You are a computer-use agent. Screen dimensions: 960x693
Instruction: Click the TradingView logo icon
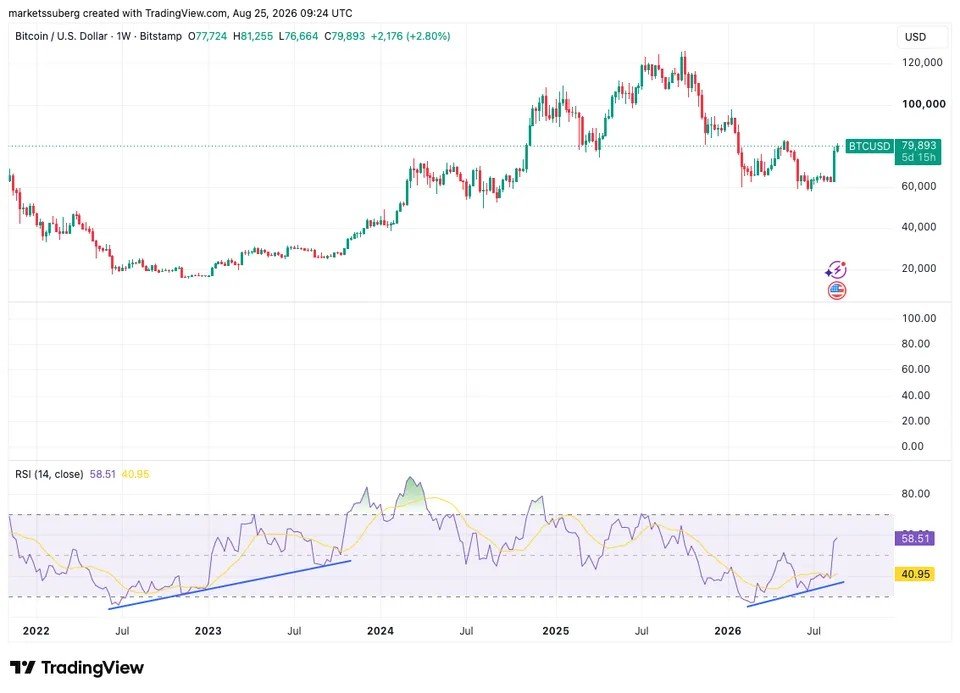pos(23,667)
